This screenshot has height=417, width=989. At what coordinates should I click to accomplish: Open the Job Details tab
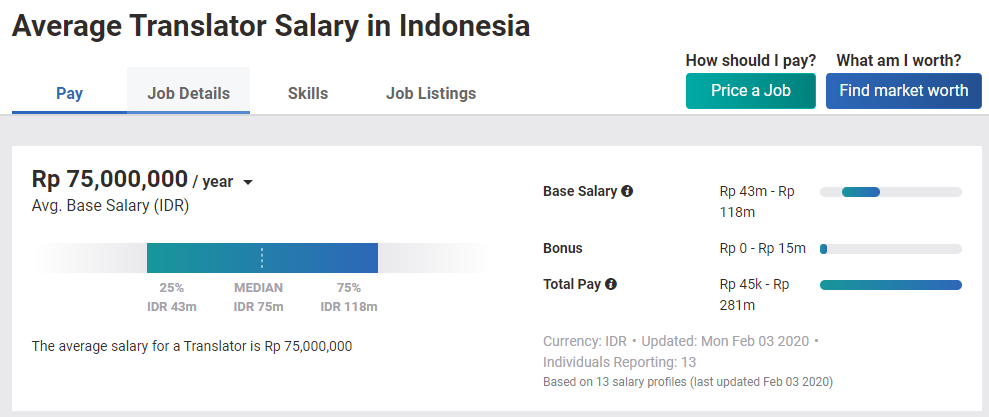[x=189, y=93]
